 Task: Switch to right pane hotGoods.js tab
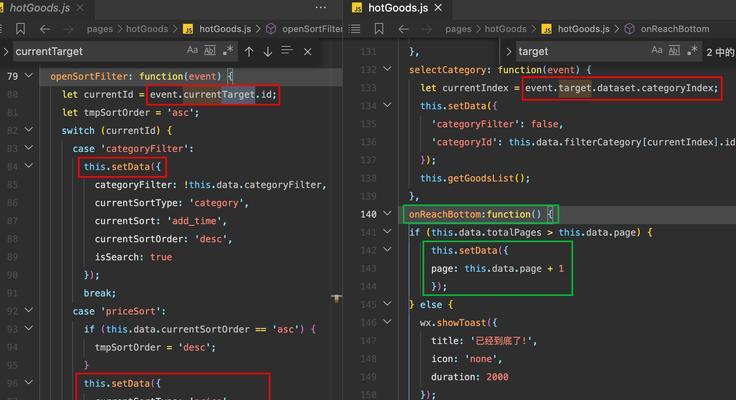coord(398,8)
